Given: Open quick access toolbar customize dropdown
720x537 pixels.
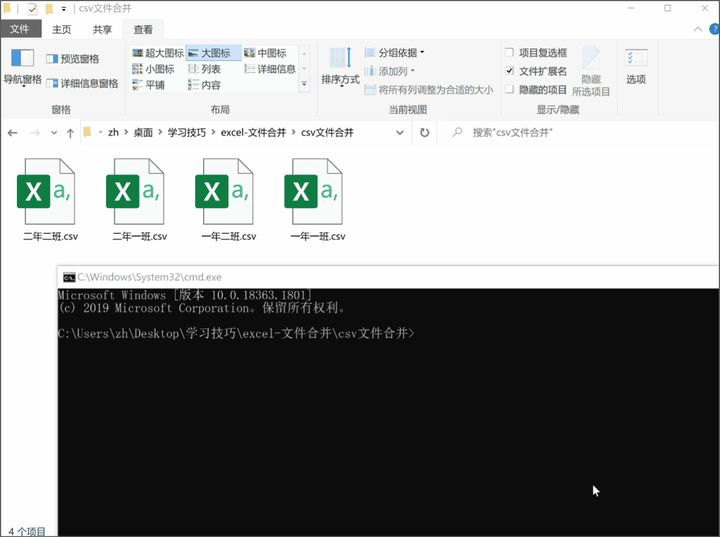Looking at the screenshot, I should 64,8.
